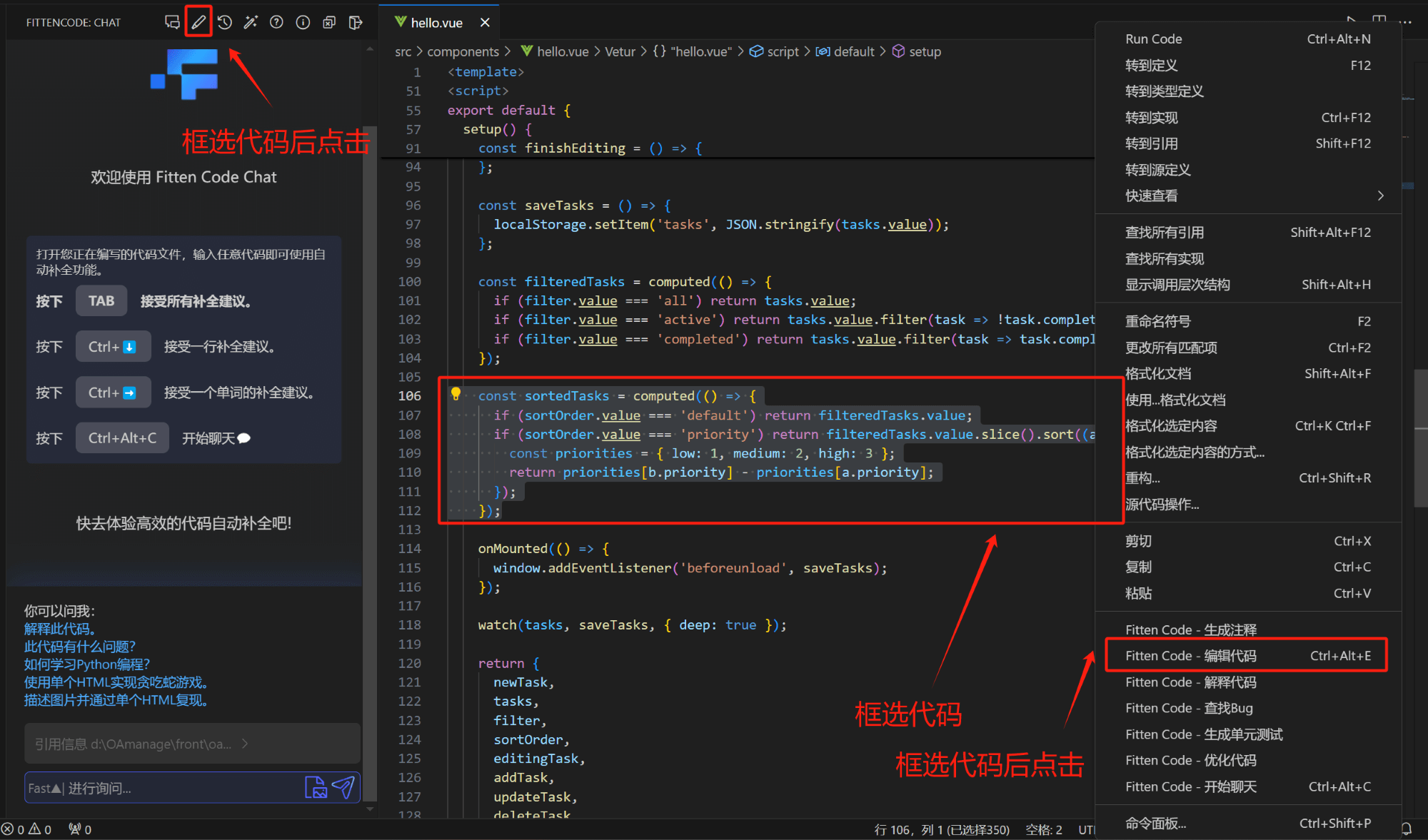Click the notification bell in status bar
The width and height of the screenshot is (1428, 840).
click(x=1407, y=829)
